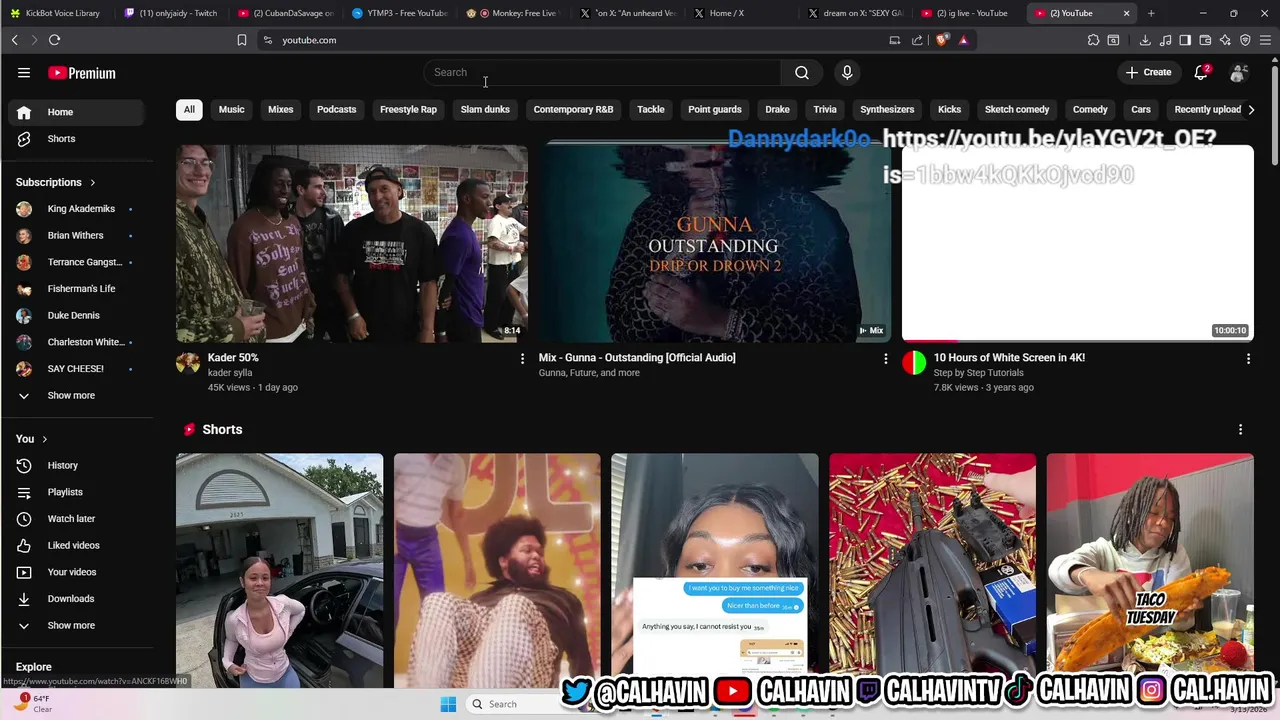Select the All filter chip
This screenshot has height=720, width=1280.
pos(189,109)
